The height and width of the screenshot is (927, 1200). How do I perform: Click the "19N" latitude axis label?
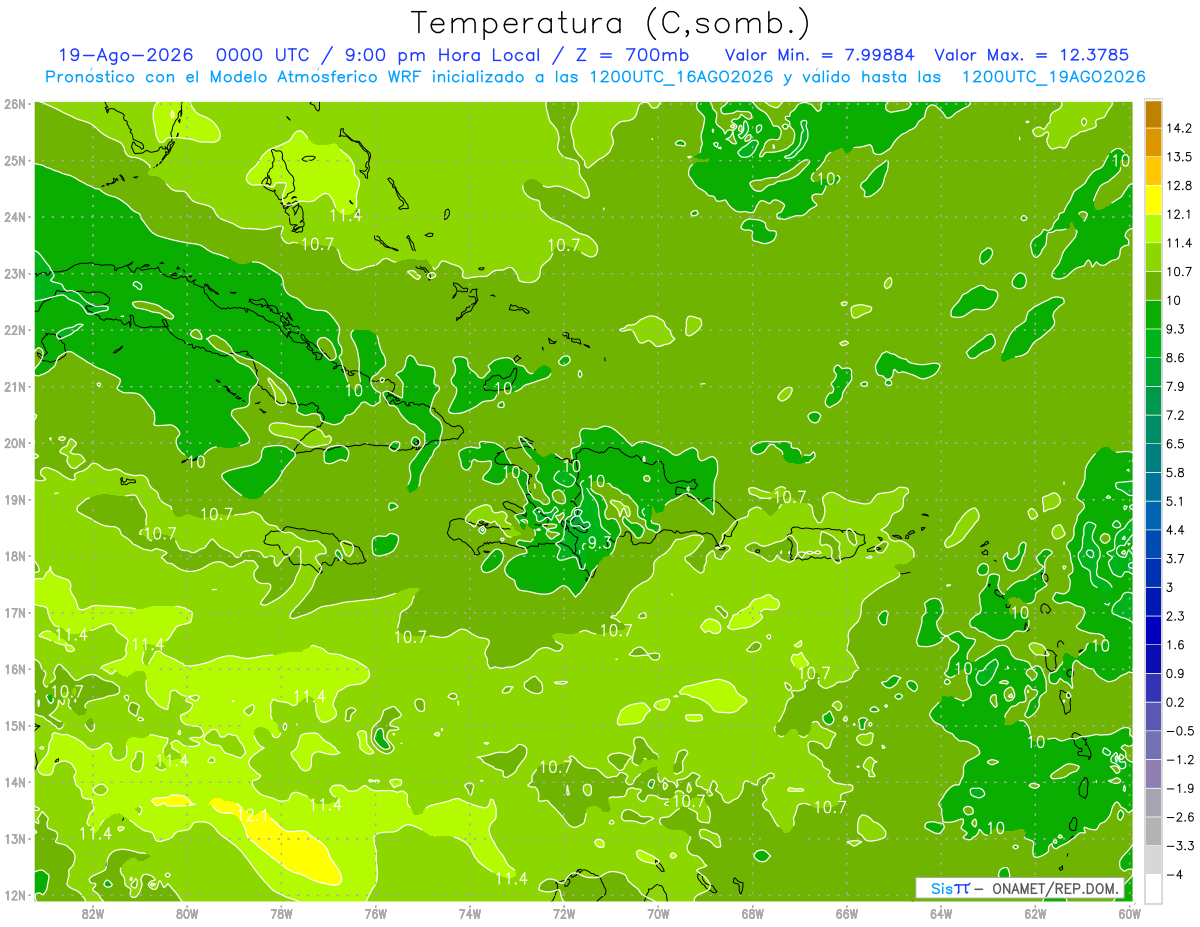15,499
